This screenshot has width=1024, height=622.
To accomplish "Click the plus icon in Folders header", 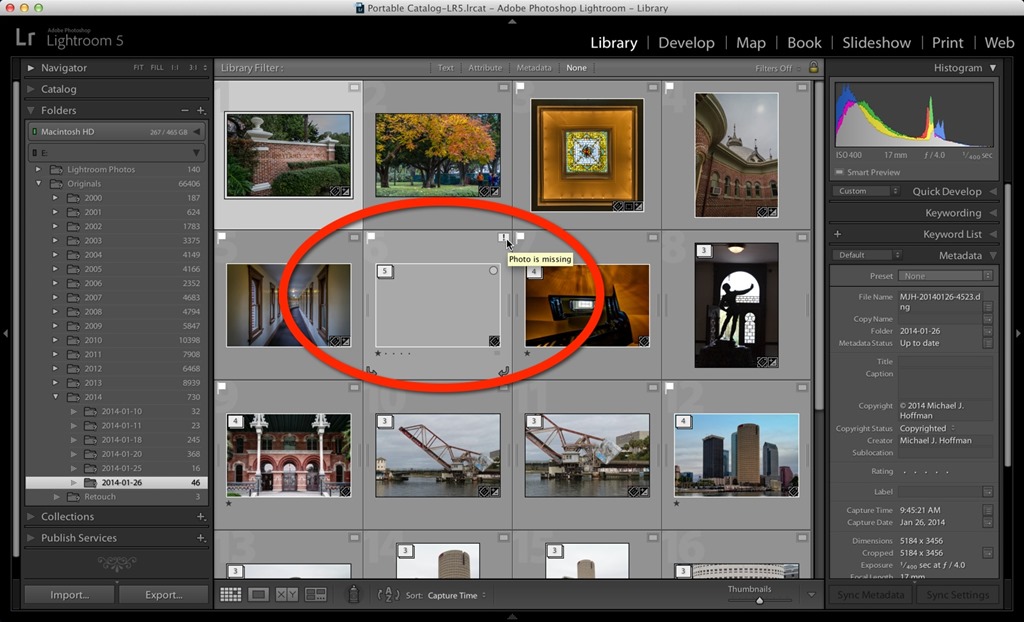I will coord(201,110).
